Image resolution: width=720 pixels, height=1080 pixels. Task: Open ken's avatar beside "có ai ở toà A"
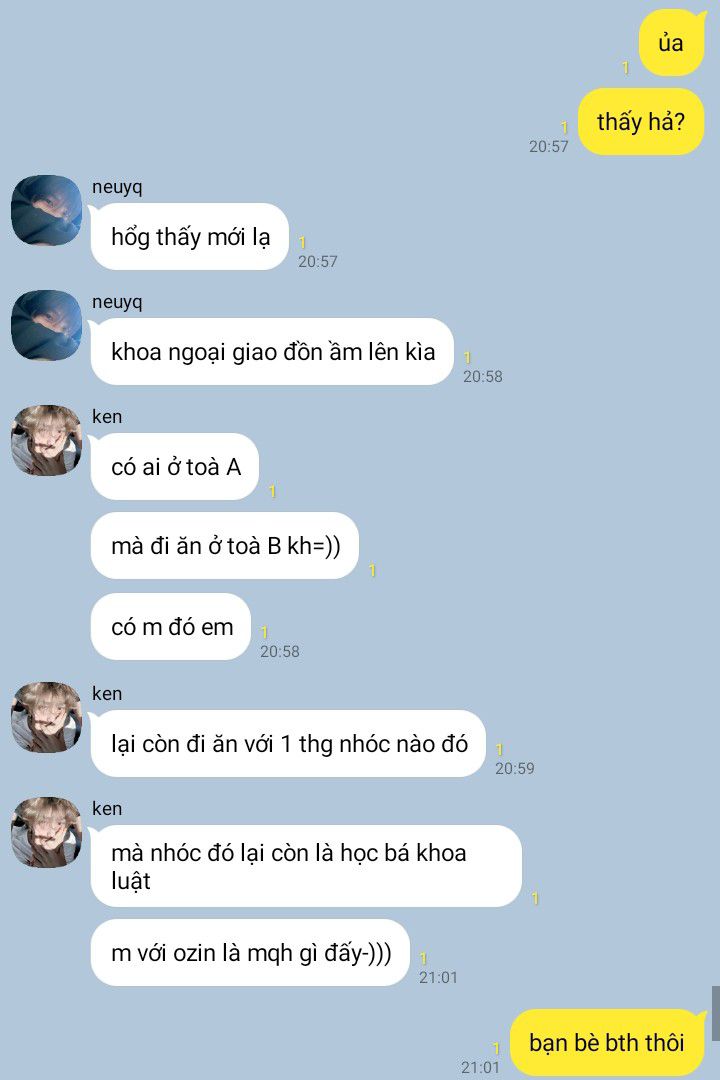(x=46, y=440)
